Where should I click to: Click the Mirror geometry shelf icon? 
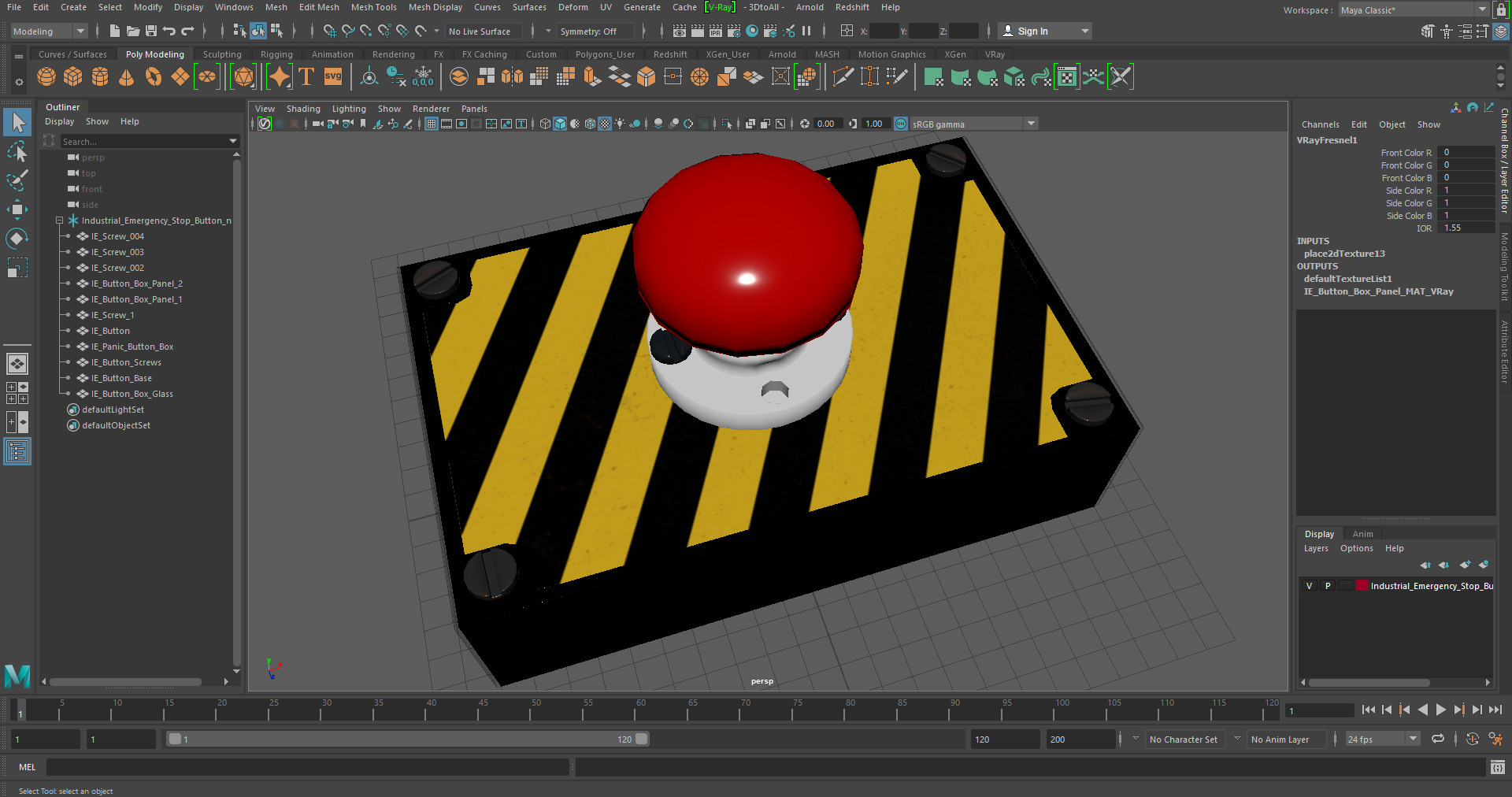[513, 76]
